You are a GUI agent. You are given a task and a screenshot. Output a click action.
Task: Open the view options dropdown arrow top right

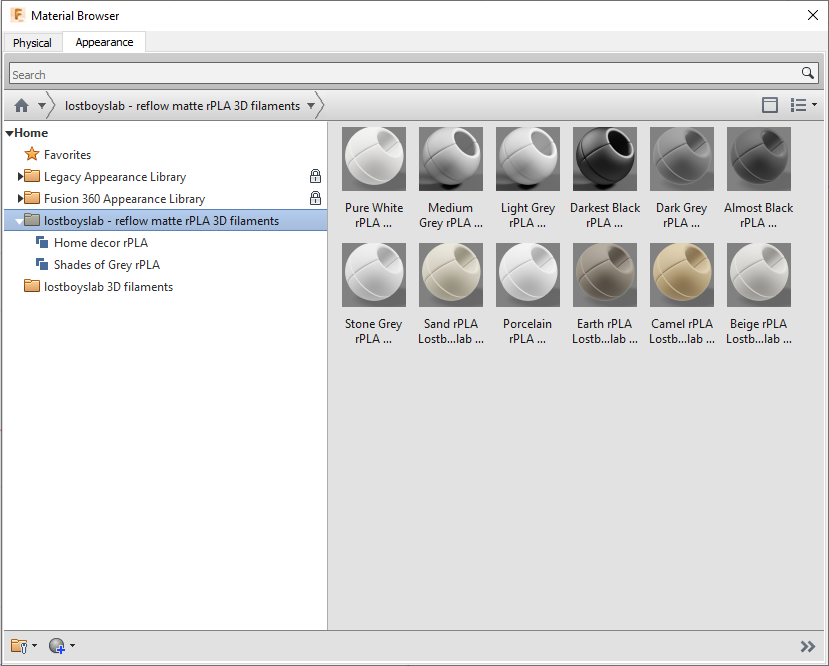813,105
